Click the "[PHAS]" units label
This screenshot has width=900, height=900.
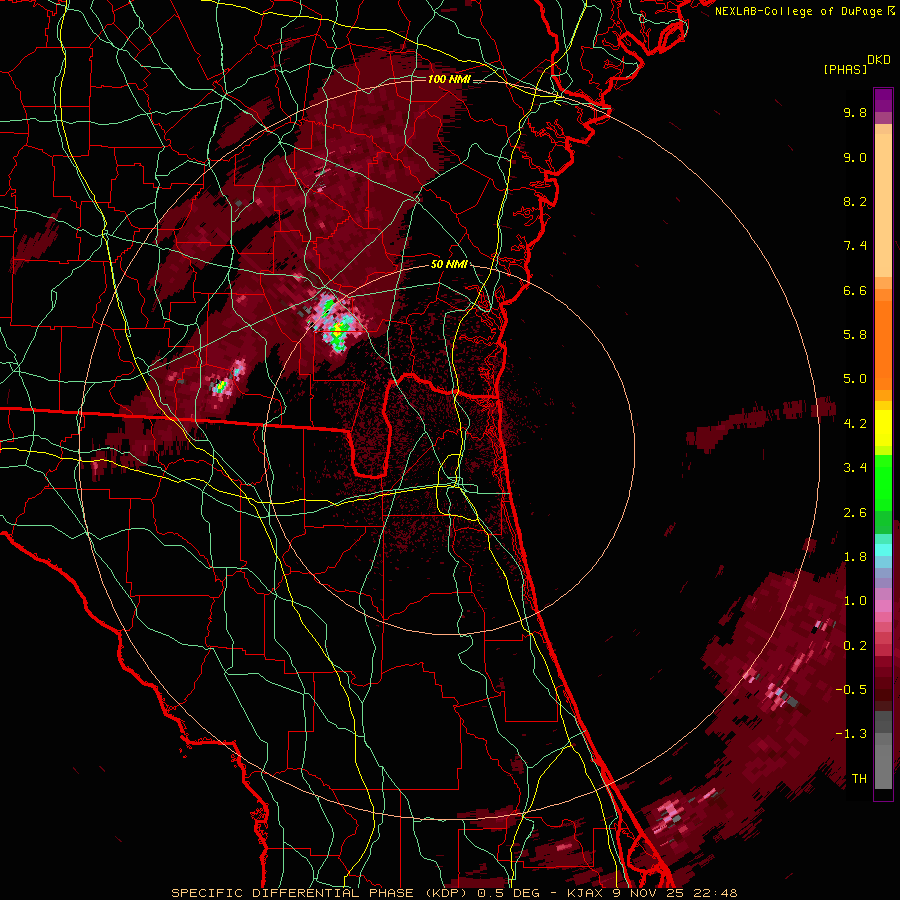[845, 70]
